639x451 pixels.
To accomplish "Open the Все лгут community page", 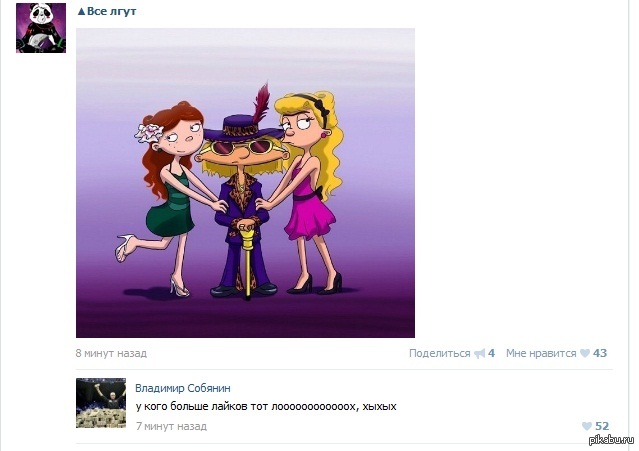I will (x=111, y=11).
